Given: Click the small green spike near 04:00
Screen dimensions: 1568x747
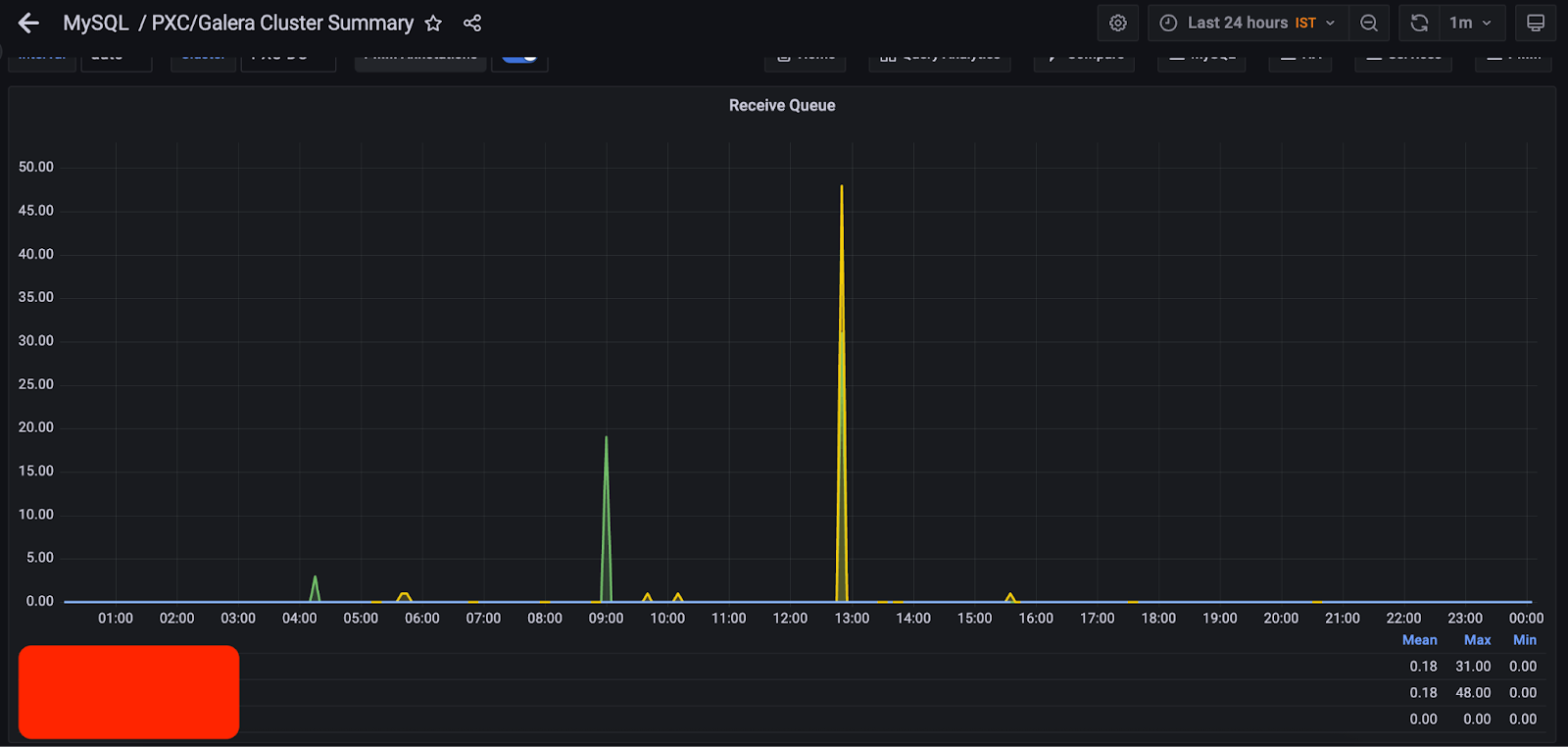Looking at the screenshot, I should (x=315, y=577).
